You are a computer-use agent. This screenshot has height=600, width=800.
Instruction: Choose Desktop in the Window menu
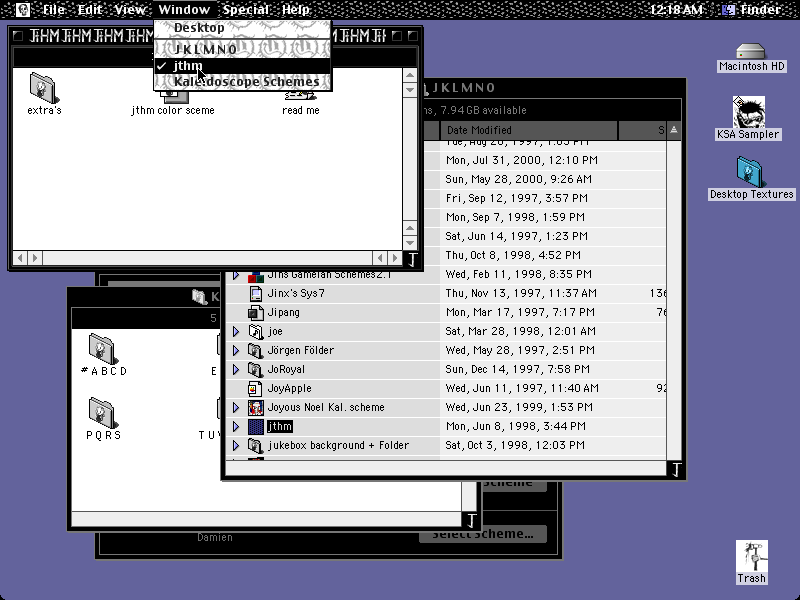click(x=242, y=28)
